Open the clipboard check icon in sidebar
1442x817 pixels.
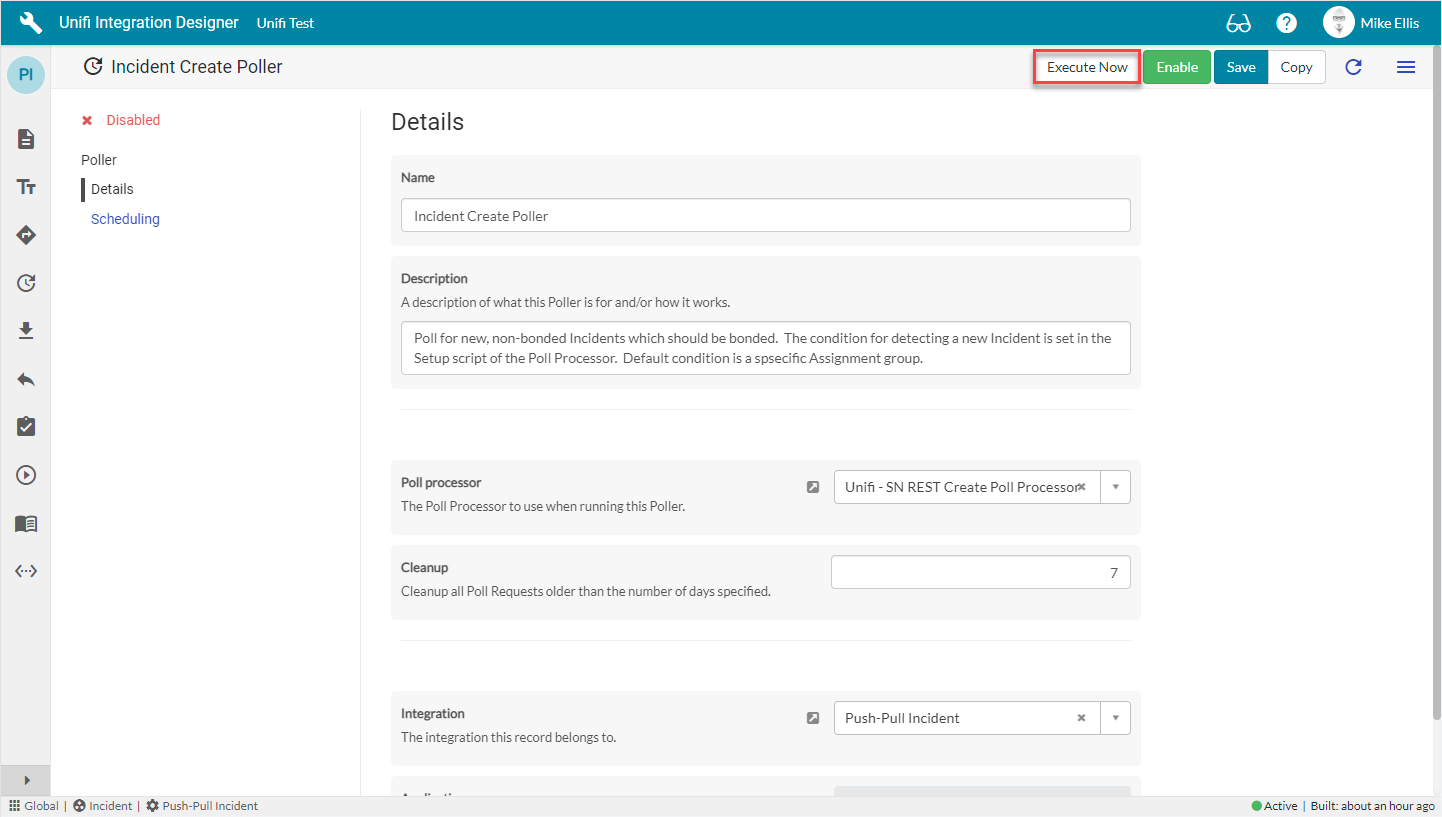(26, 427)
